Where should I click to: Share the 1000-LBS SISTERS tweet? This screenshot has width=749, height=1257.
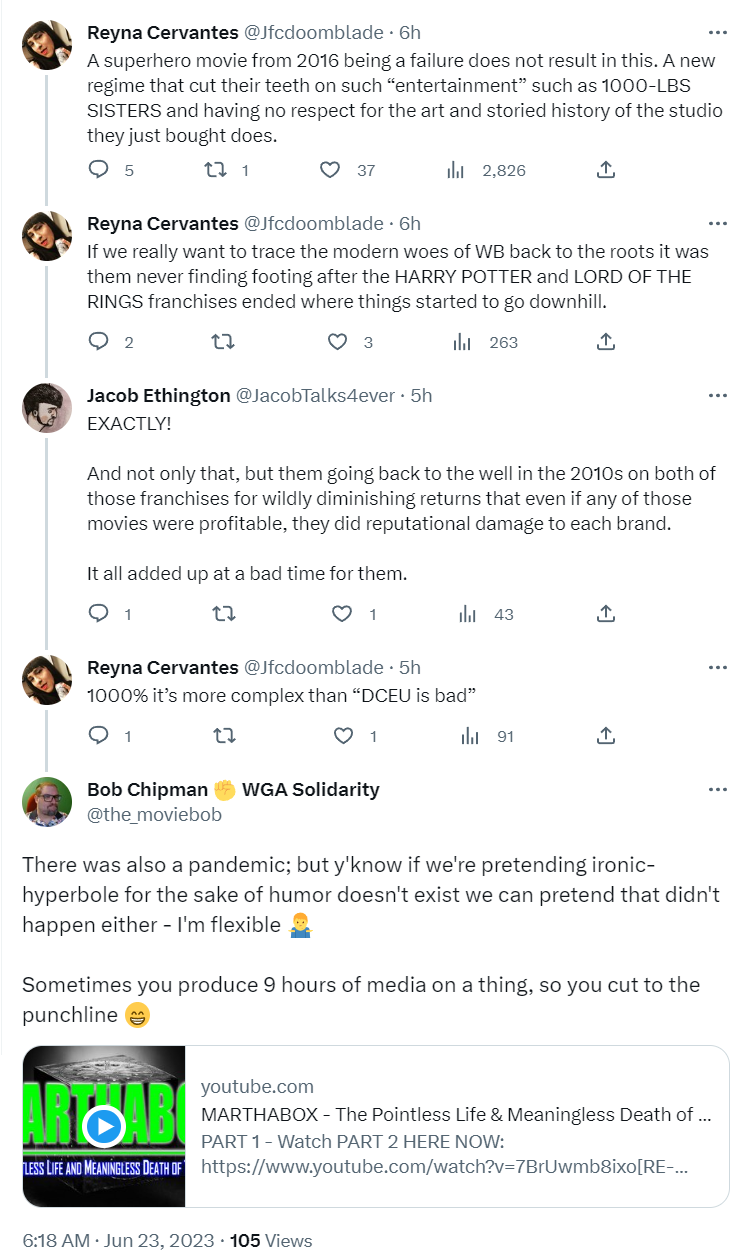(x=605, y=170)
